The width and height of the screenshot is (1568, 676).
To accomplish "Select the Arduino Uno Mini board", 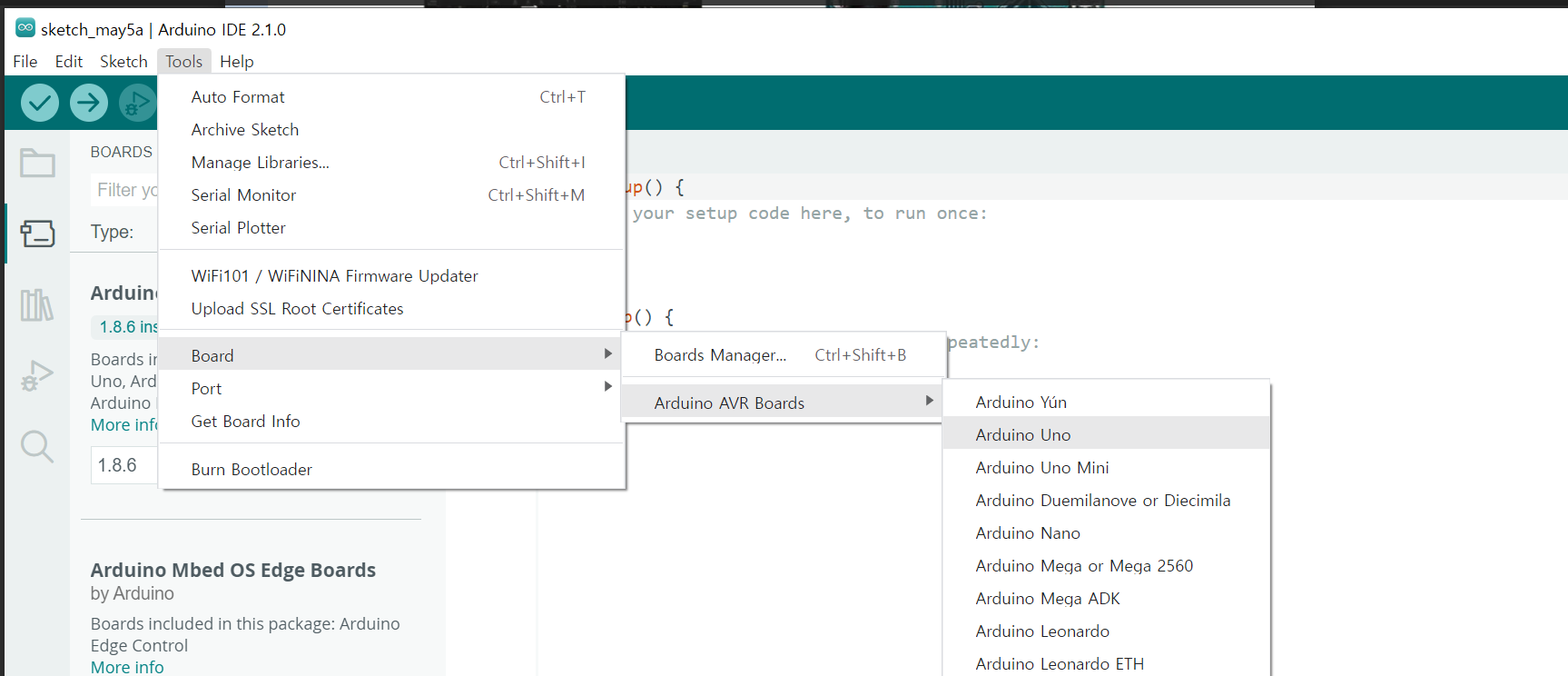I will 1106,468.
